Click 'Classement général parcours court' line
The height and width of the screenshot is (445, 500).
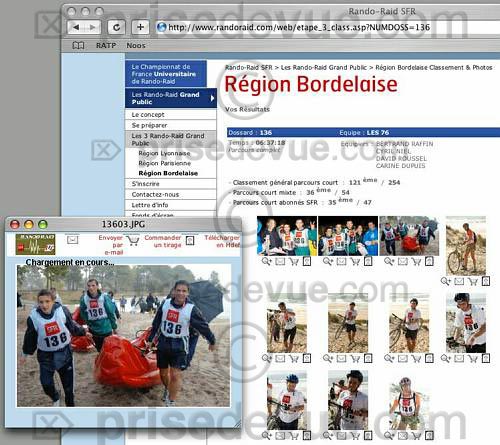314,182
